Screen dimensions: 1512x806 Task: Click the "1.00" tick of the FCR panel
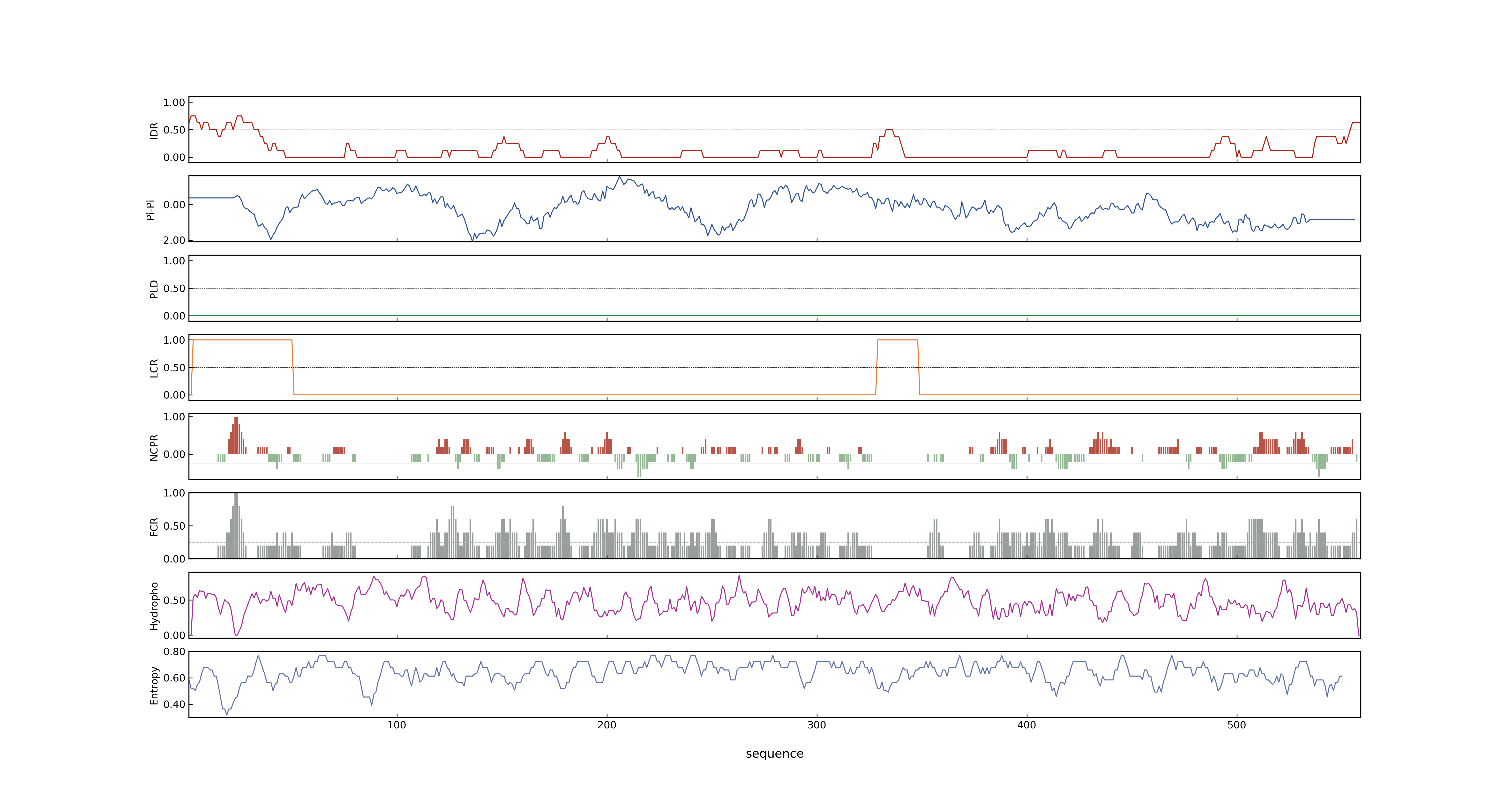tap(174, 493)
